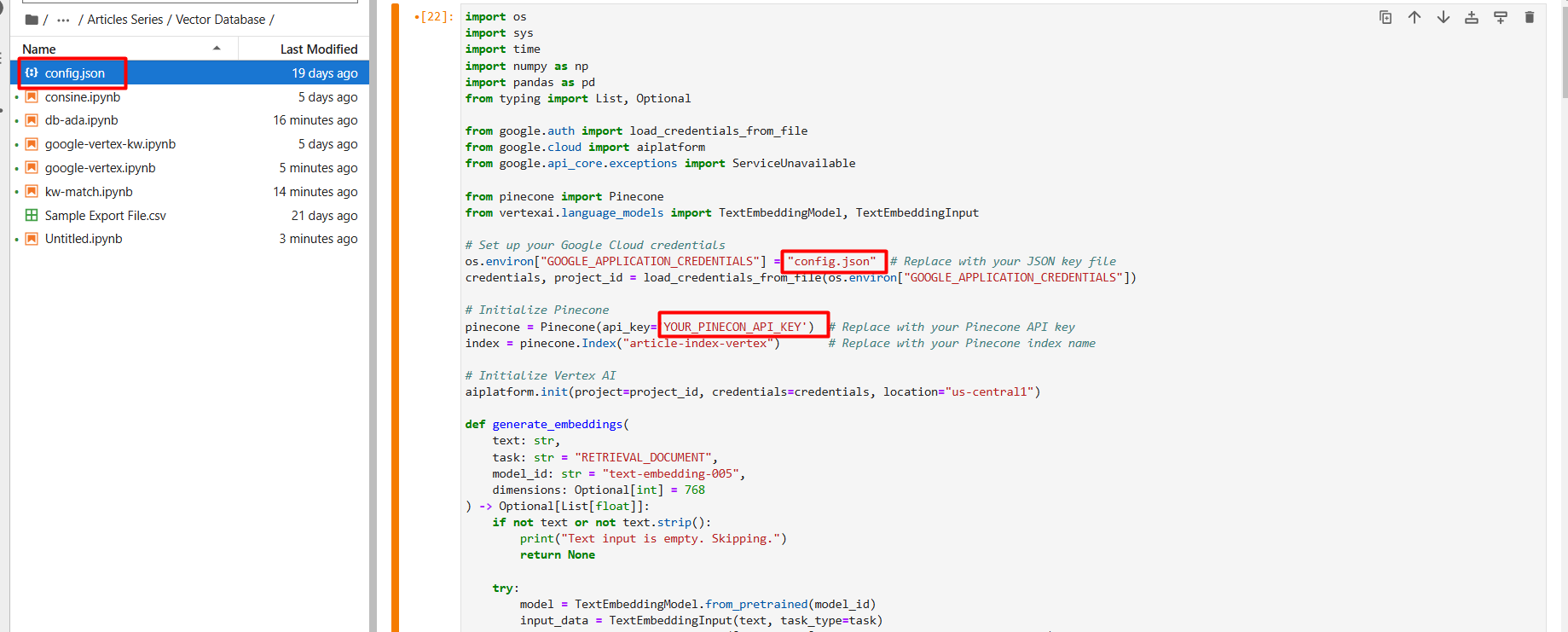Insert a cell above
The height and width of the screenshot is (632, 1568).
coord(1472,17)
